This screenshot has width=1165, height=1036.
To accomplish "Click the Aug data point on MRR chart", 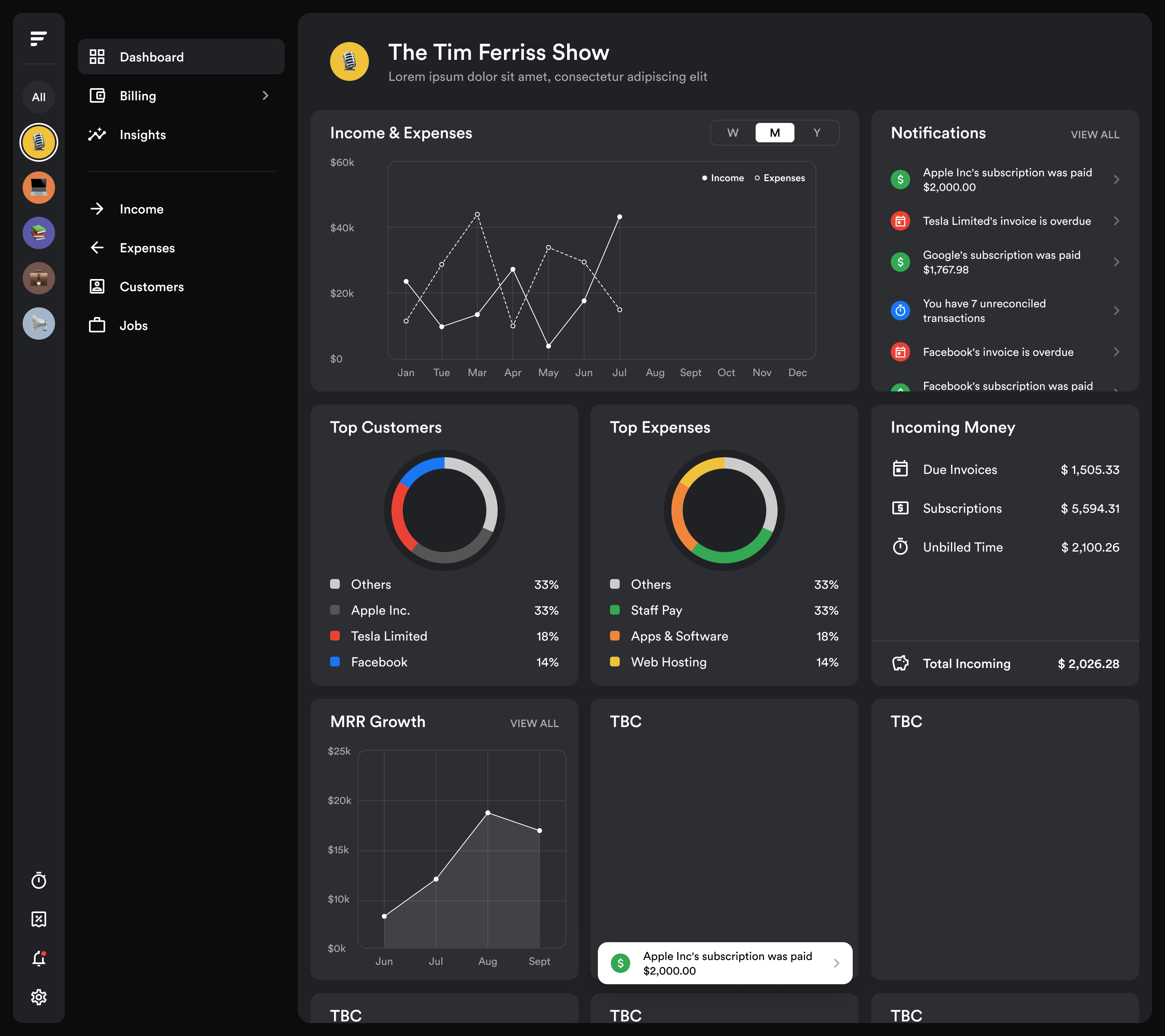I will [488, 813].
